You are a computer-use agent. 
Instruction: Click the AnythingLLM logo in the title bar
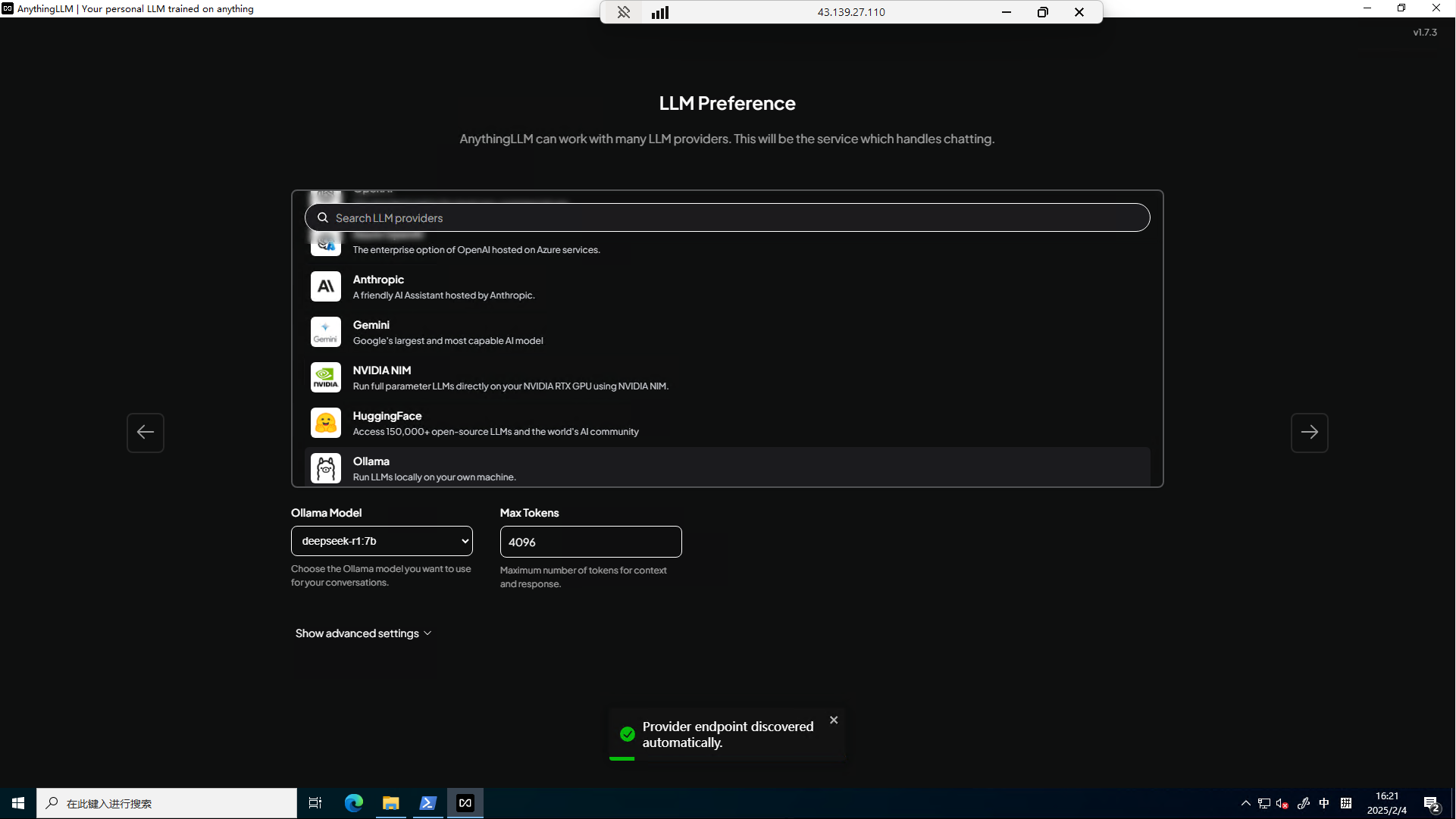tap(8, 8)
